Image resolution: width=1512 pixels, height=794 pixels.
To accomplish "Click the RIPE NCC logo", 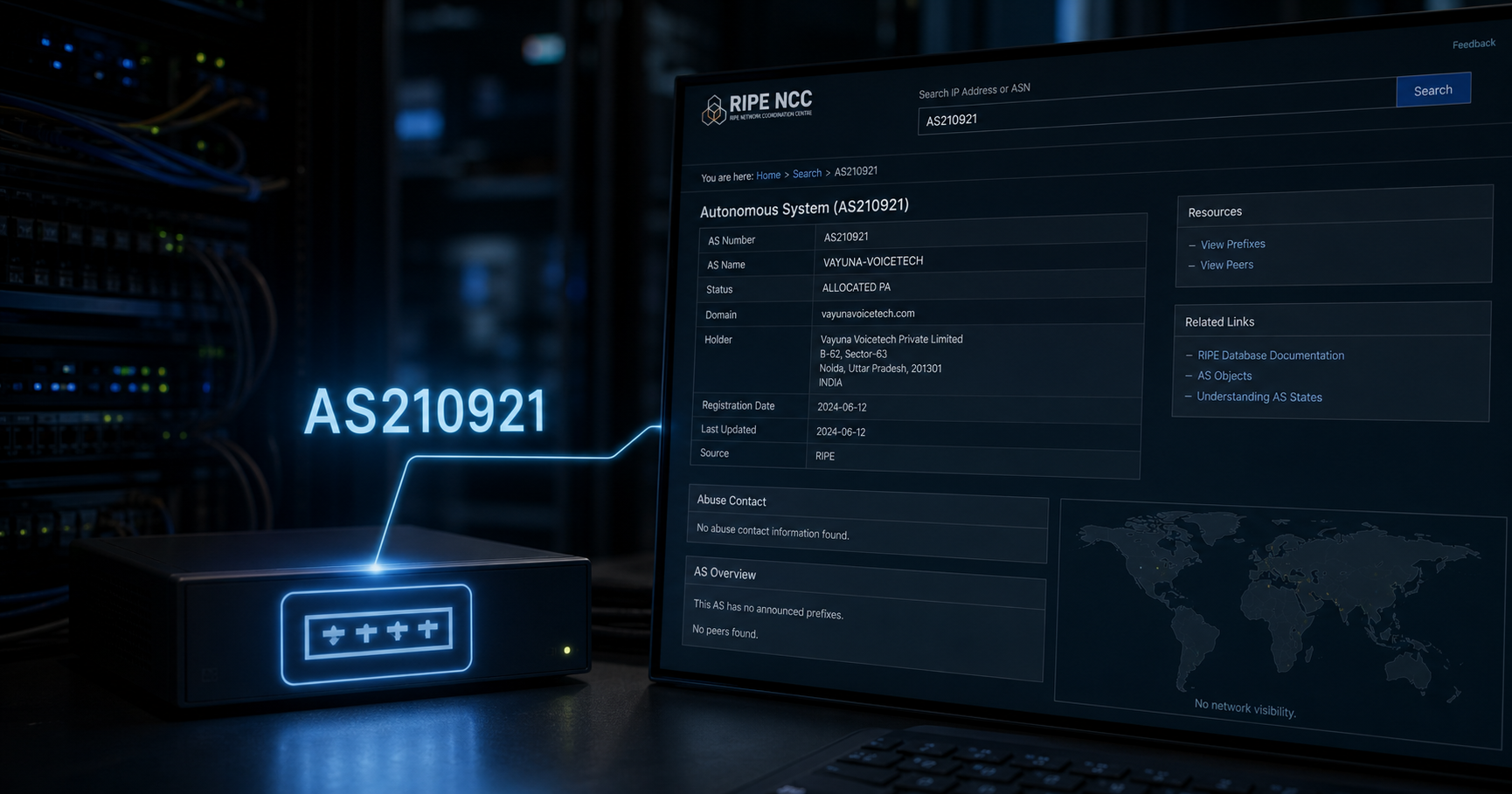I will (757, 107).
